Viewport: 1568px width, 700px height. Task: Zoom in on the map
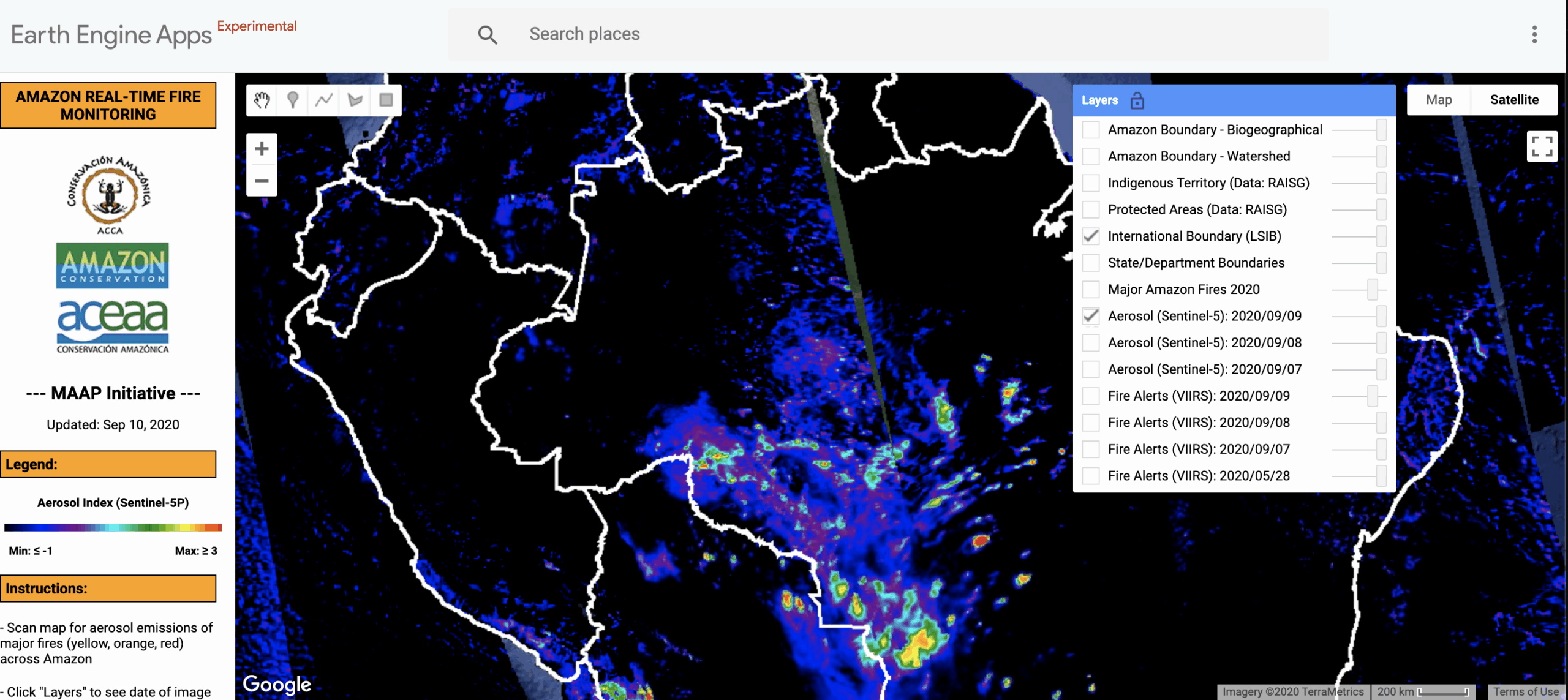point(262,149)
